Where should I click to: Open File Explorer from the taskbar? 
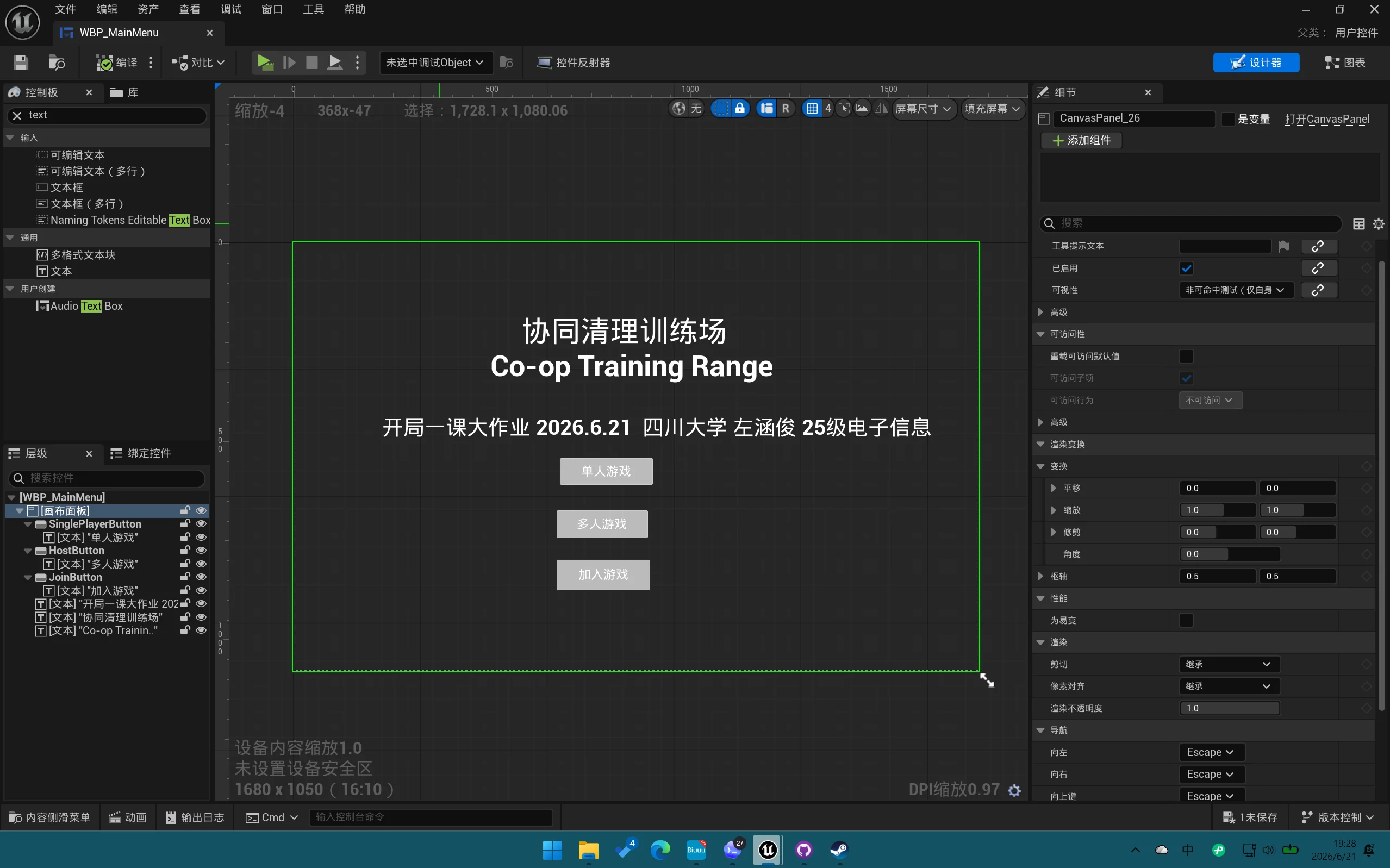tap(588, 850)
